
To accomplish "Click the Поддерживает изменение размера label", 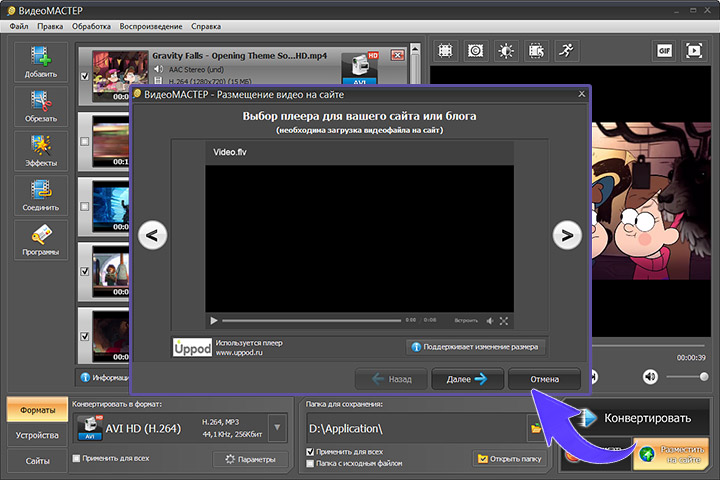I will (480, 347).
